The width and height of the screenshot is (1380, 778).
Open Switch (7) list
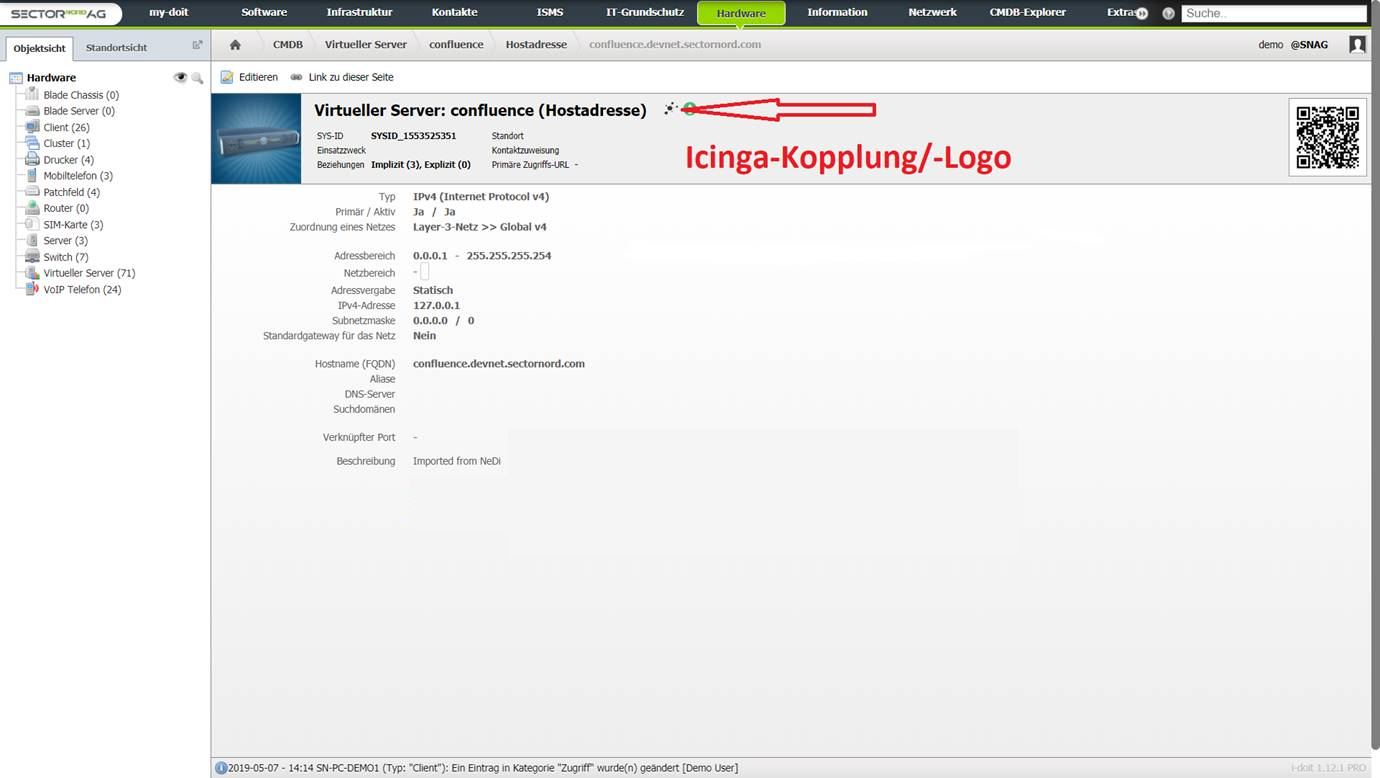[x=66, y=257]
